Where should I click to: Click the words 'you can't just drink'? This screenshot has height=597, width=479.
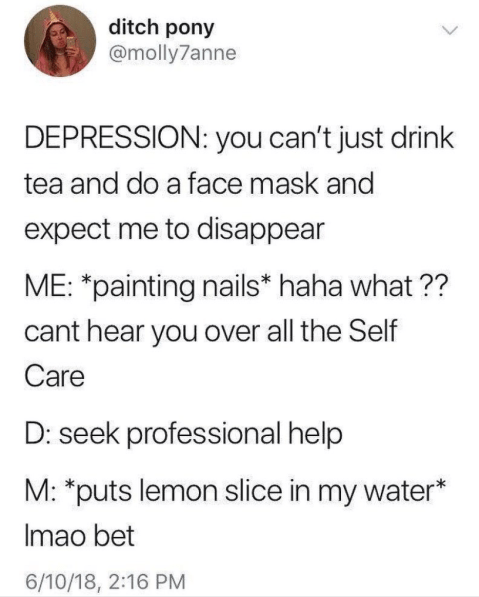(x=335, y=139)
